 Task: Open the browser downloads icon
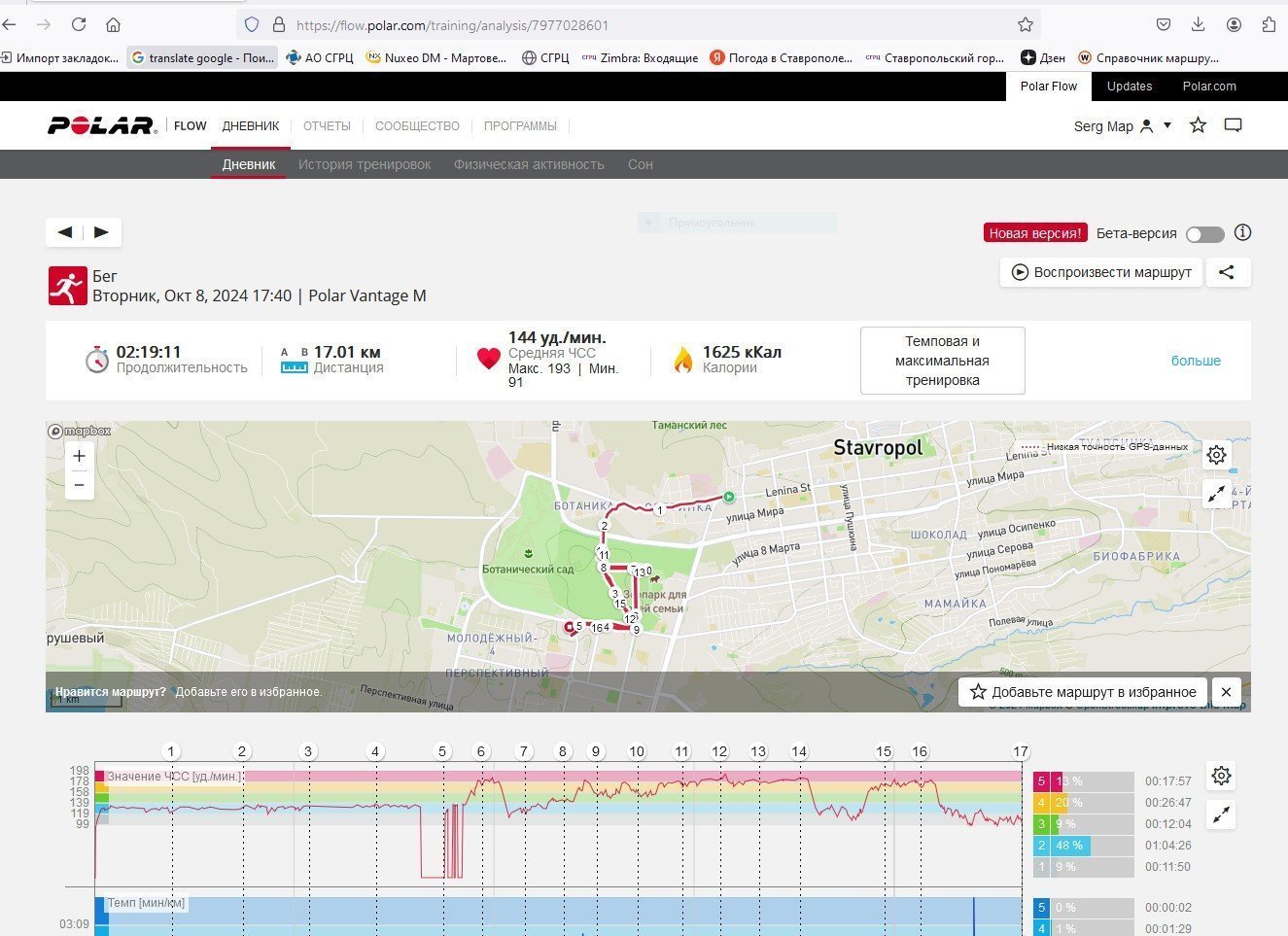coord(1199,24)
